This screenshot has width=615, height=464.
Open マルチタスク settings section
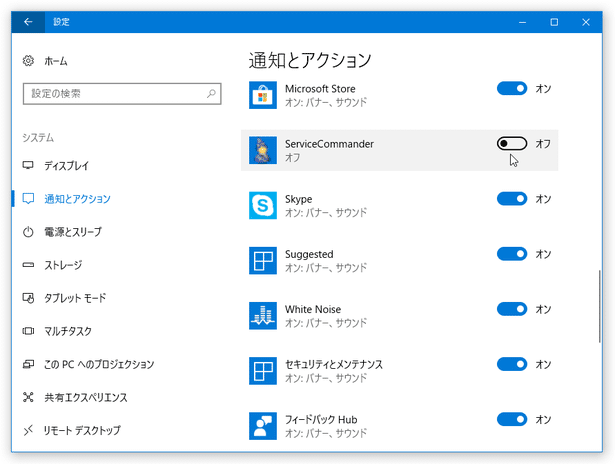(x=68, y=331)
